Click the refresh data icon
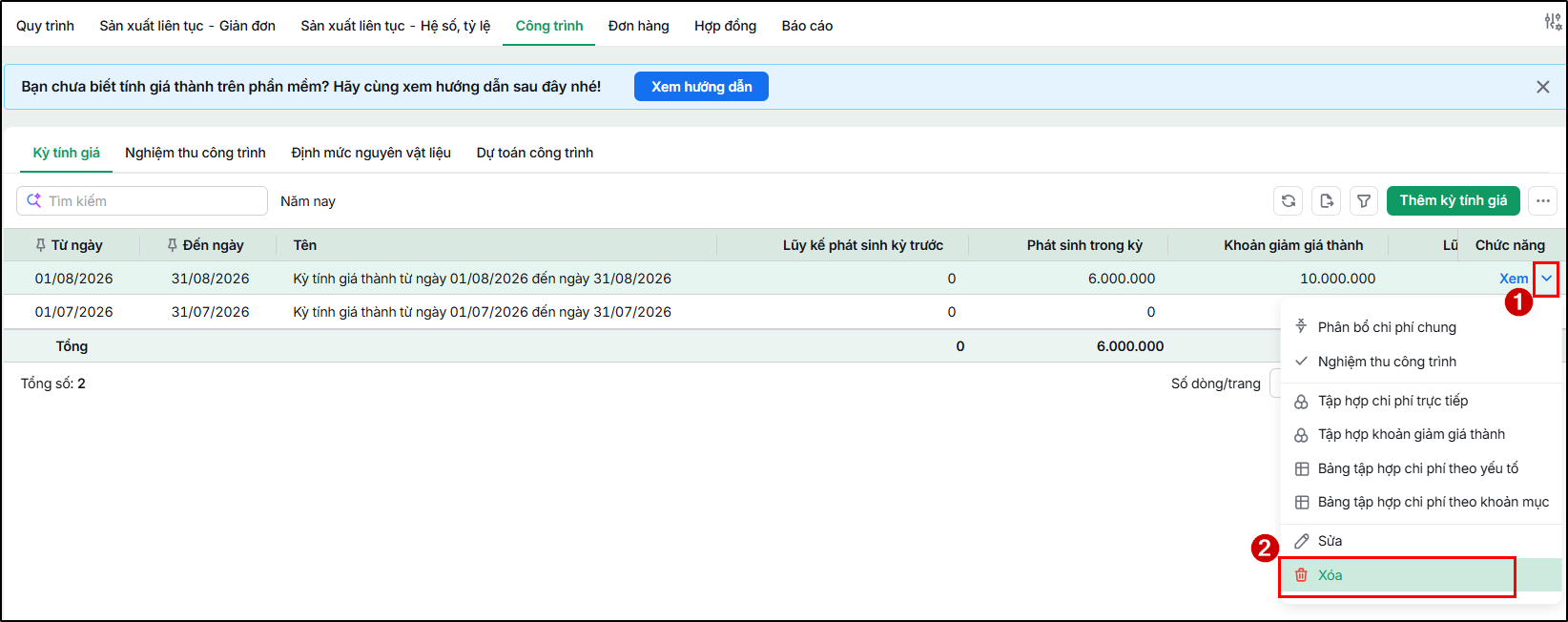Screen dimensions: 1568x622 (1288, 200)
